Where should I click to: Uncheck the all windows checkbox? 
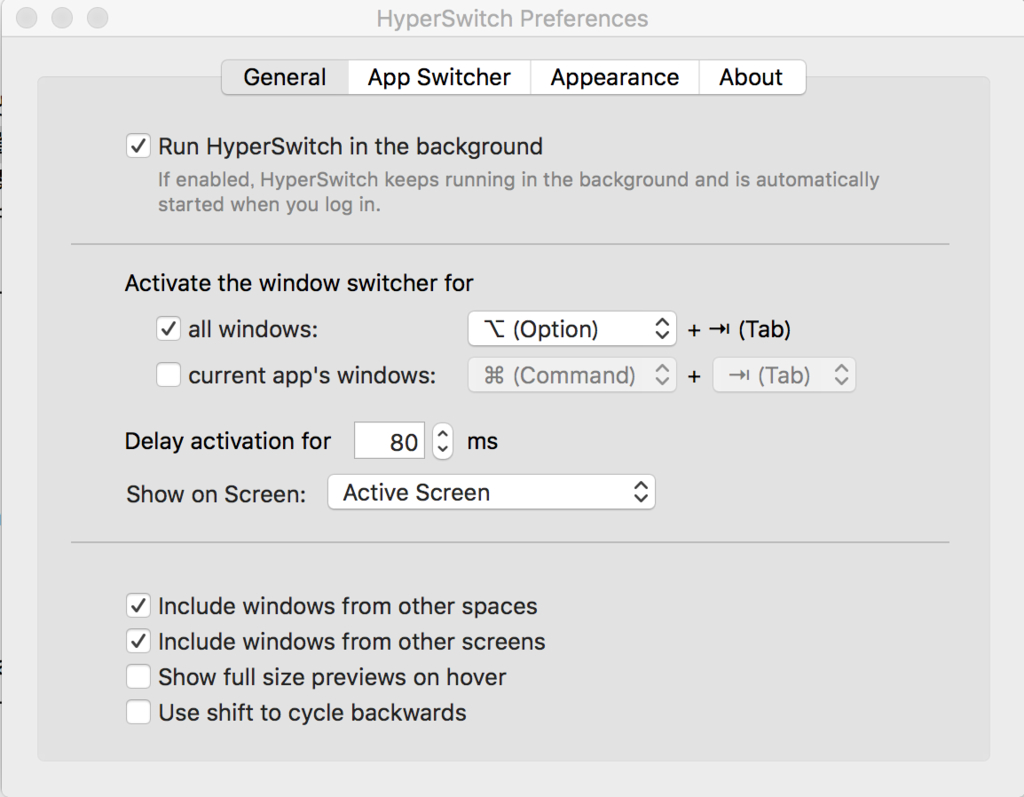(x=168, y=328)
